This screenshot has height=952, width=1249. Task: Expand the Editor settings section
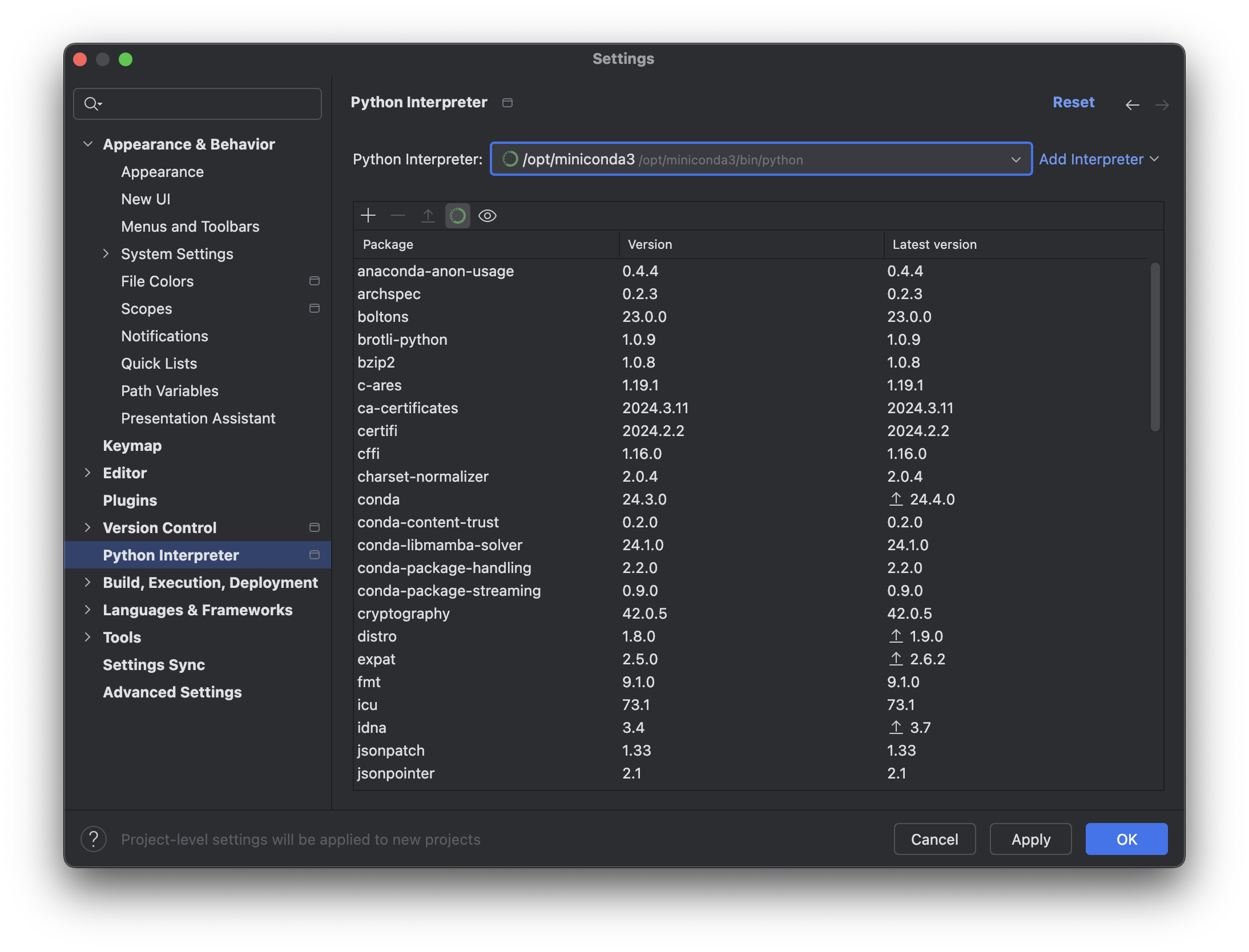pos(88,473)
